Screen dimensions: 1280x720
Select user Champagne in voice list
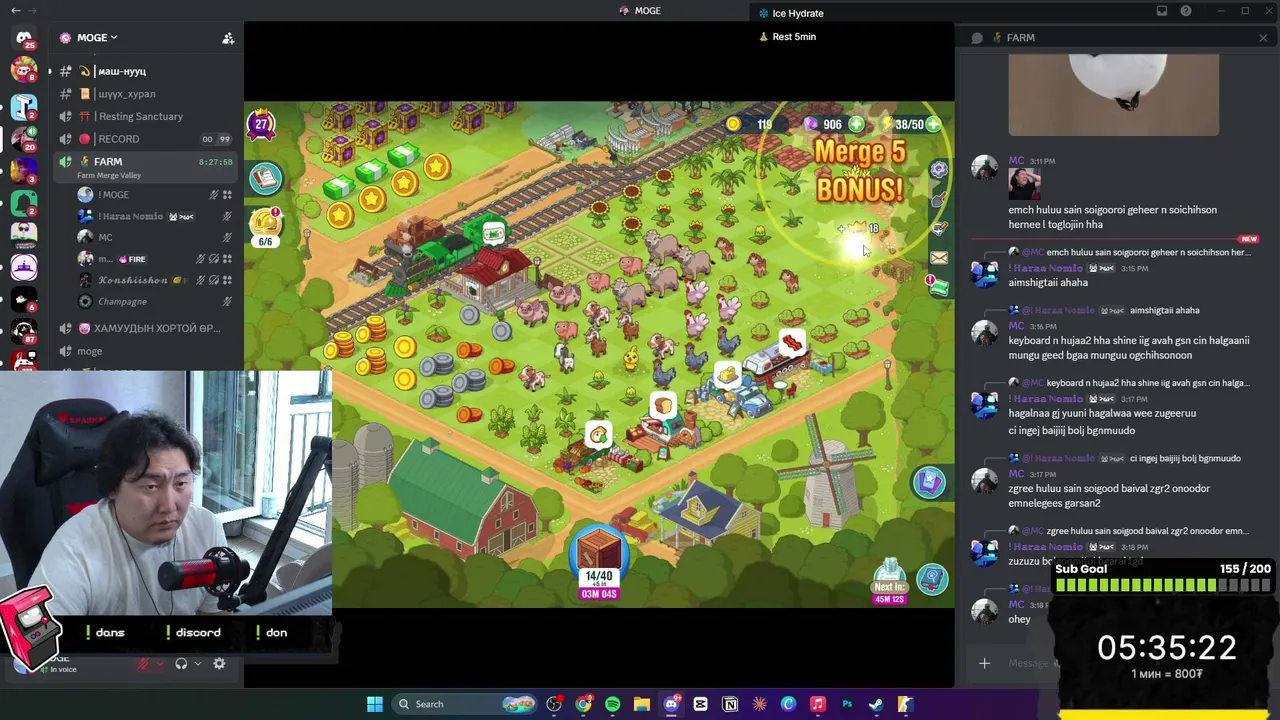tap(155, 301)
